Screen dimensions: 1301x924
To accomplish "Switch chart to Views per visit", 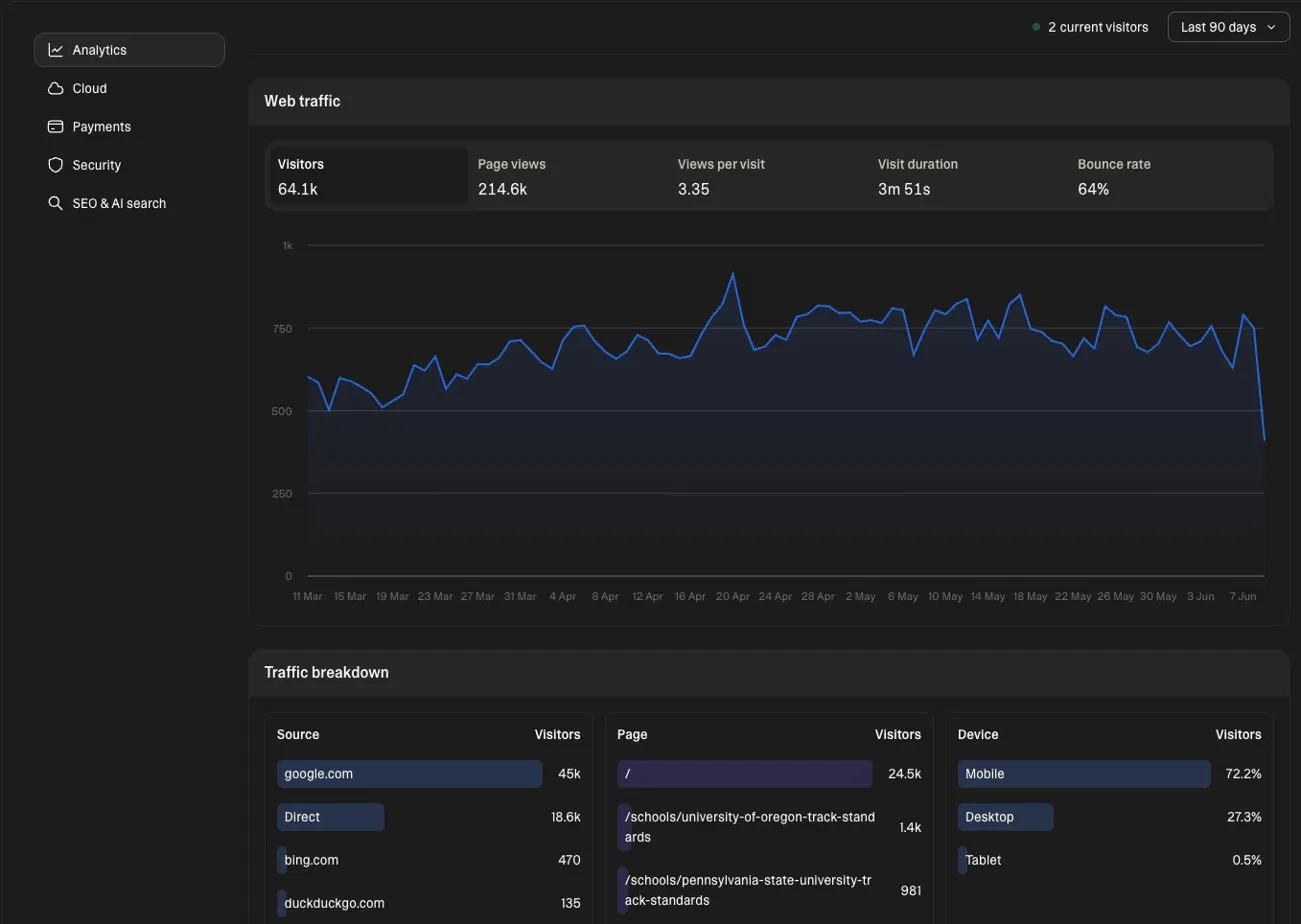I will 768,176.
